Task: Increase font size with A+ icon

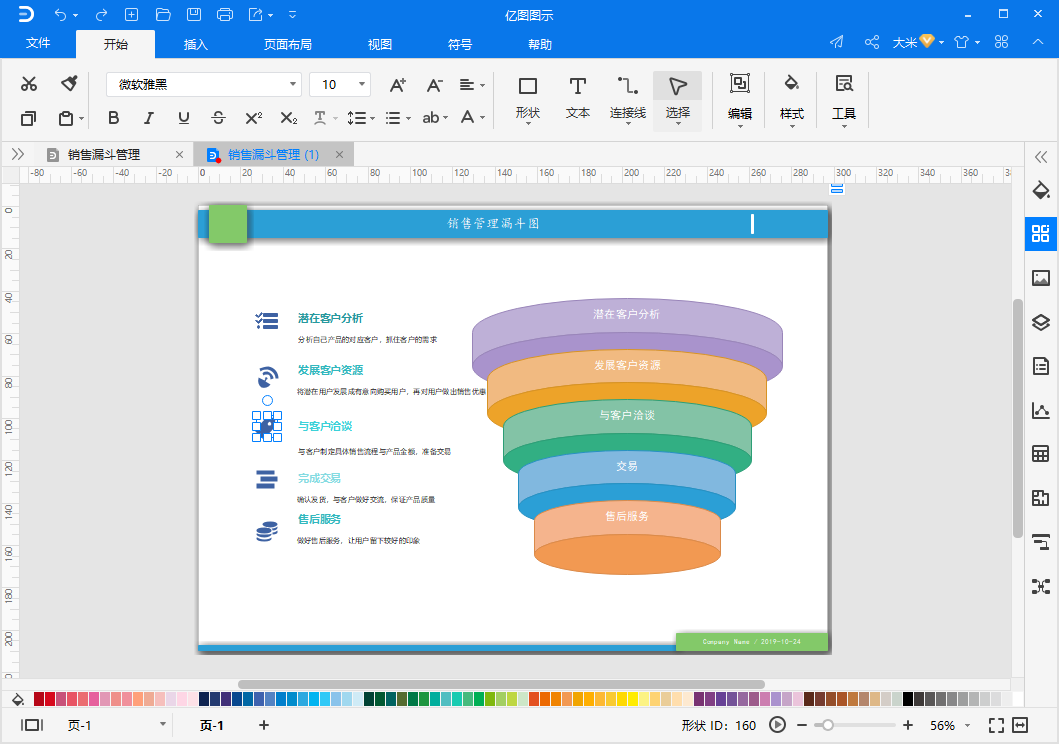Action: (398, 84)
